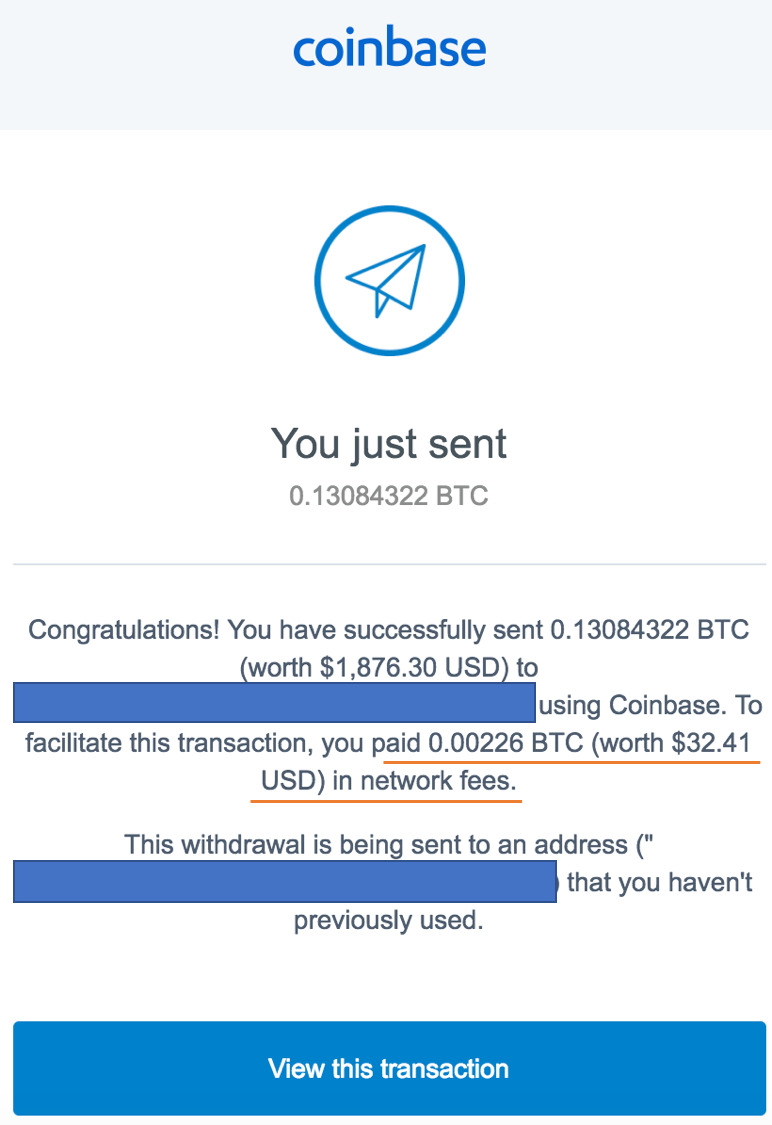The image size is (772, 1125).
Task: Click the redacted address in the withdrawal notice
Action: coord(285,882)
